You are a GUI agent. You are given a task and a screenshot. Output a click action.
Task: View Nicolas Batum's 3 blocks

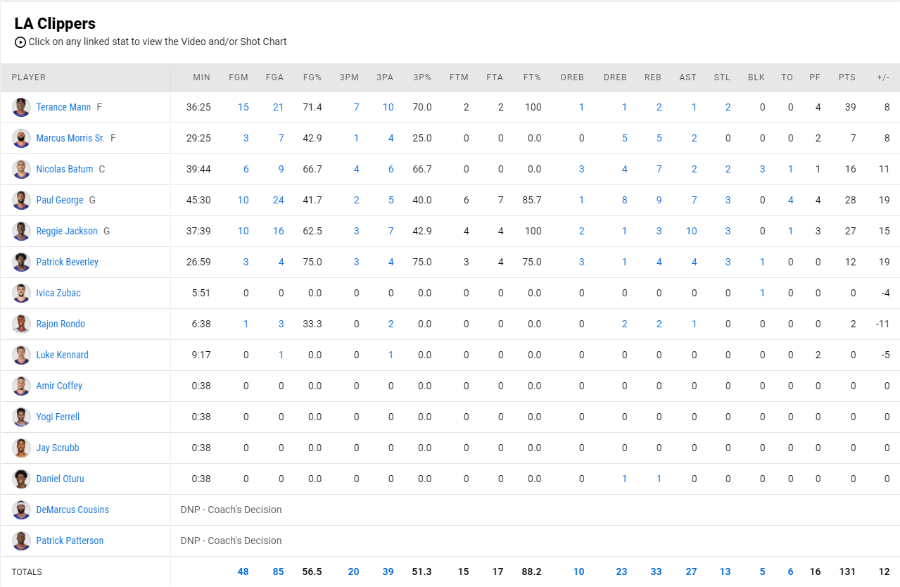[x=762, y=169]
